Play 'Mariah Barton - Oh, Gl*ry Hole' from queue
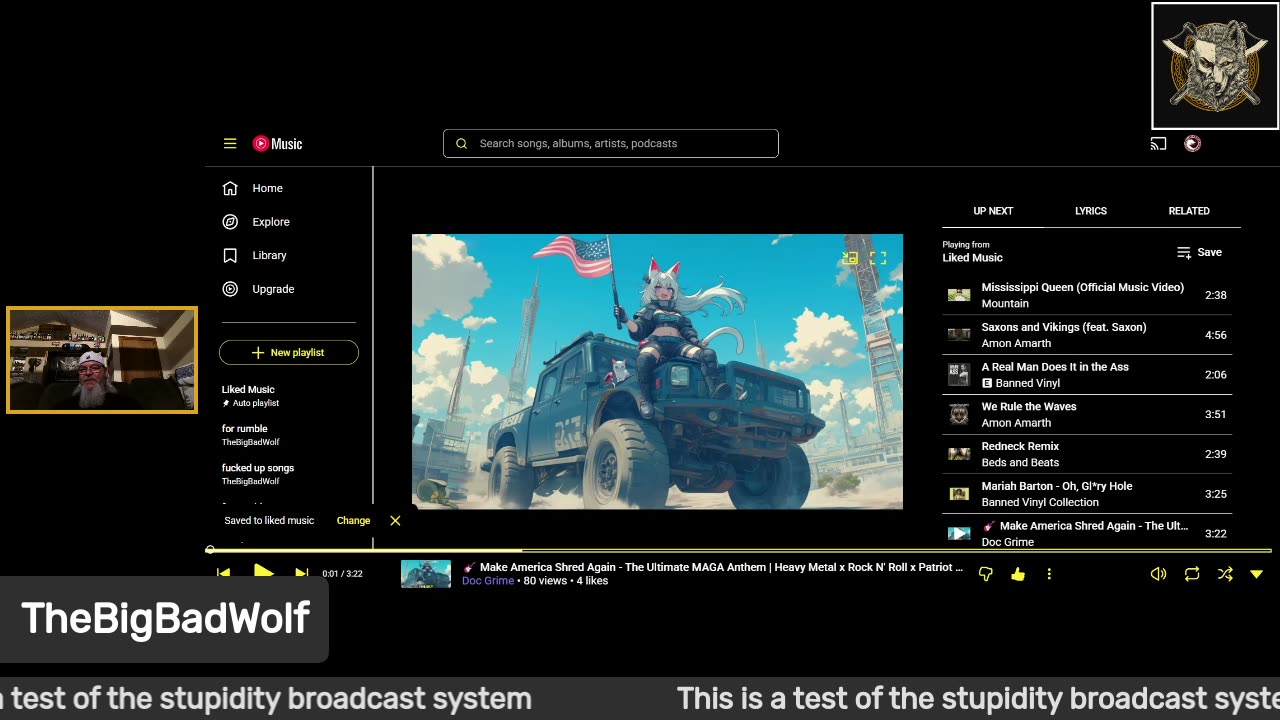This screenshot has height=720, width=1280. [1087, 494]
